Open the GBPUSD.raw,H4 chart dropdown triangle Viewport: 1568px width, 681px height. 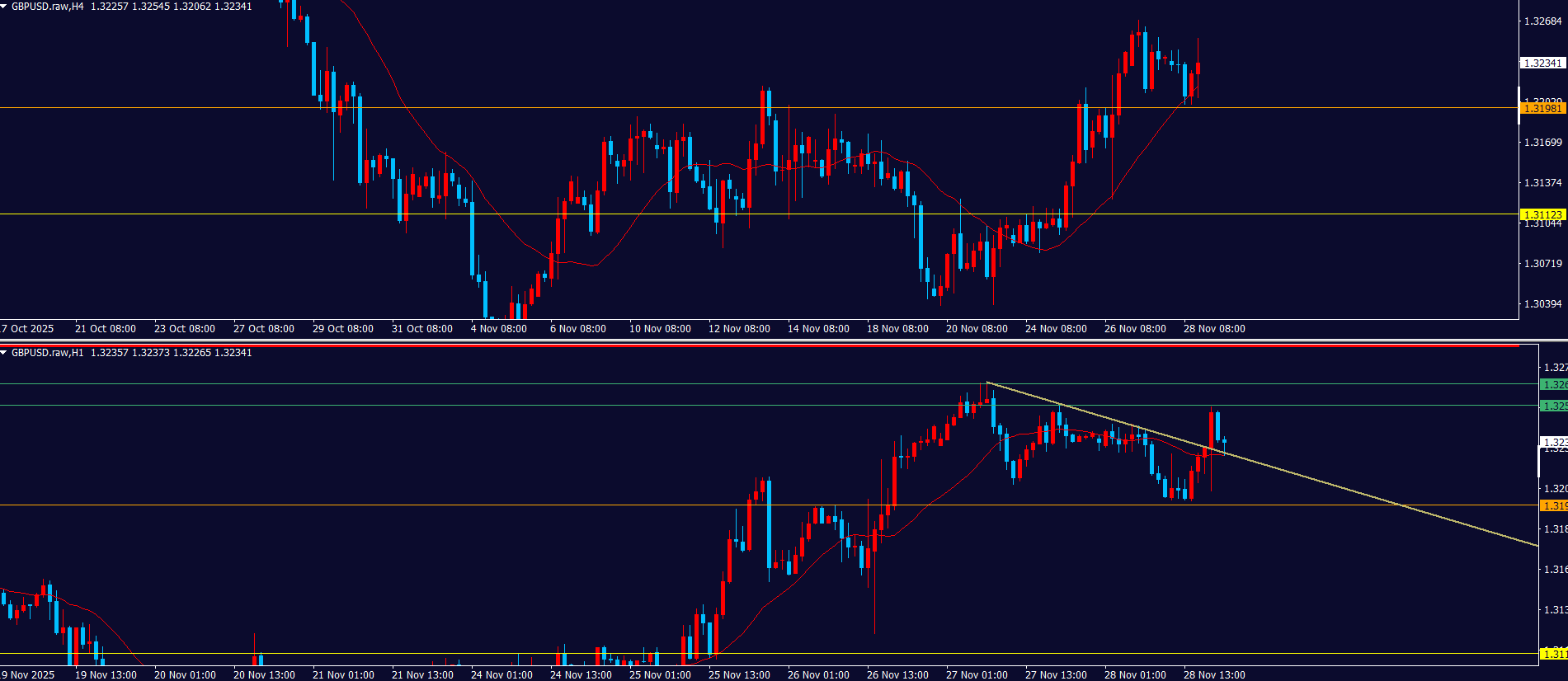click(4, 7)
